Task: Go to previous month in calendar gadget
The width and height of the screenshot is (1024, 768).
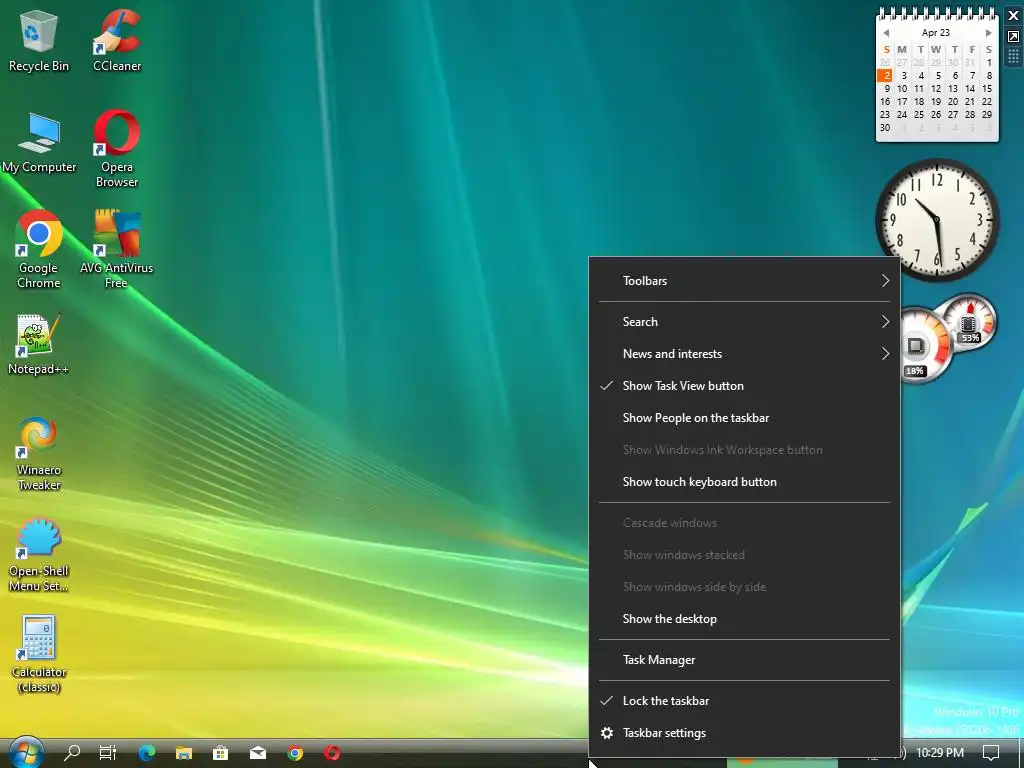Action: (886, 33)
